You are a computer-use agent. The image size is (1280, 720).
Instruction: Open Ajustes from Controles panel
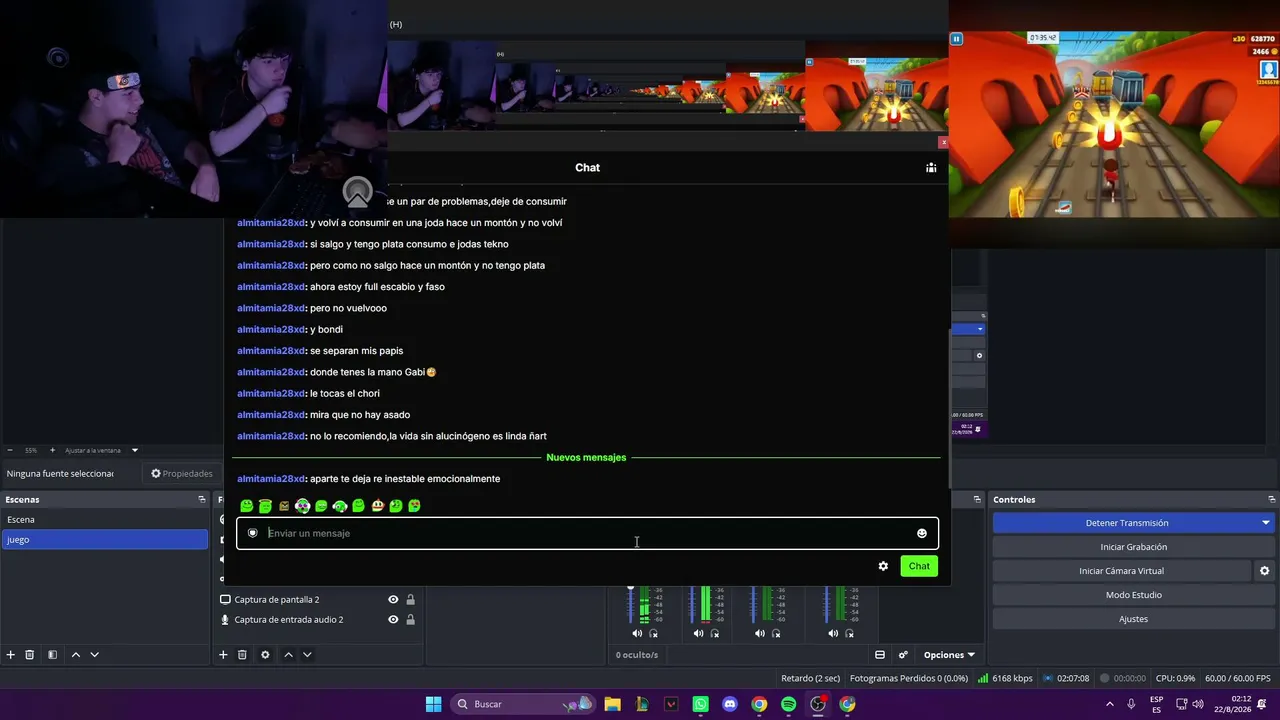(x=1133, y=619)
